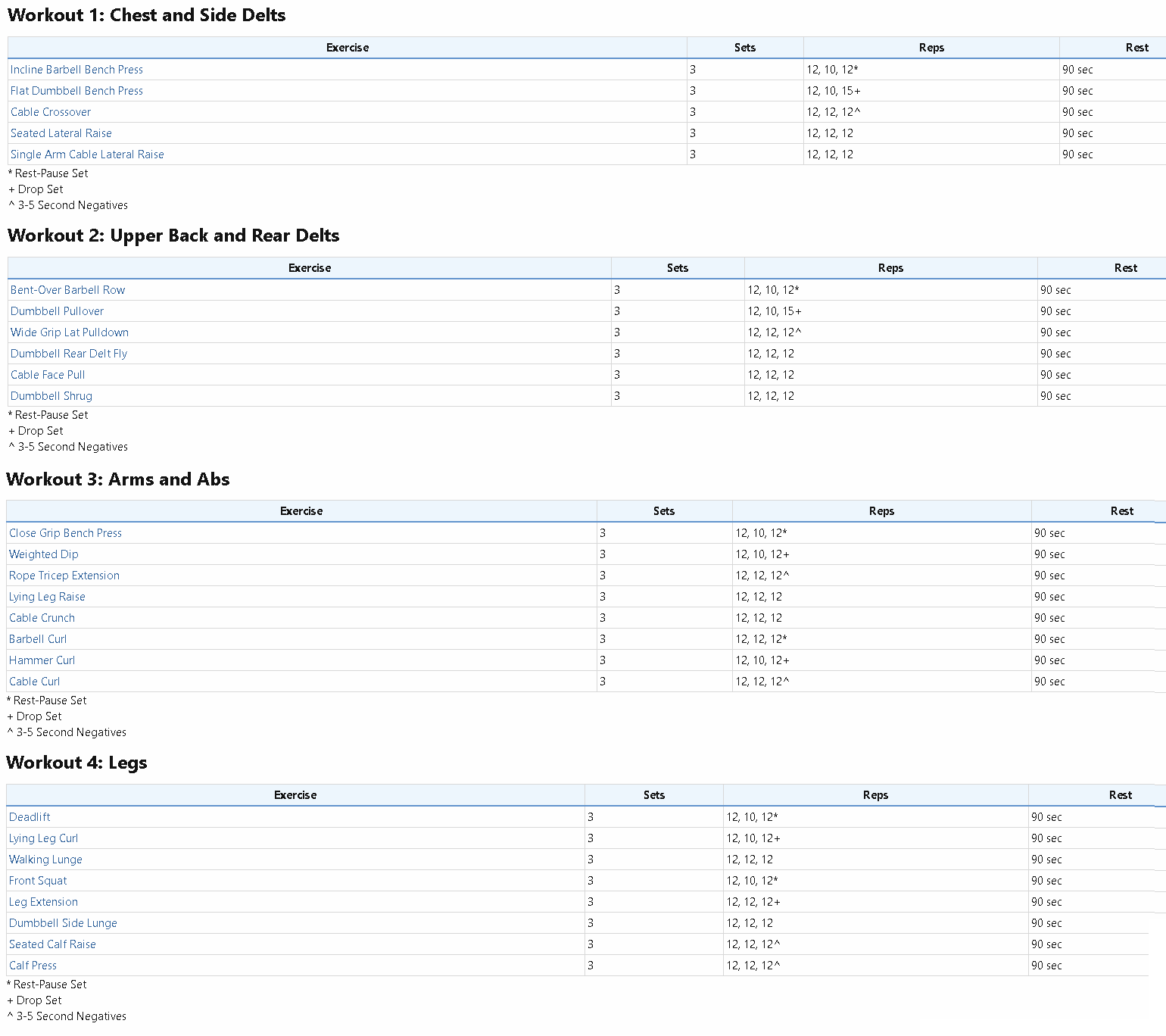Open the Hammer Curl link
Image resolution: width=1166 pixels, height=1036 pixels.
pos(42,660)
